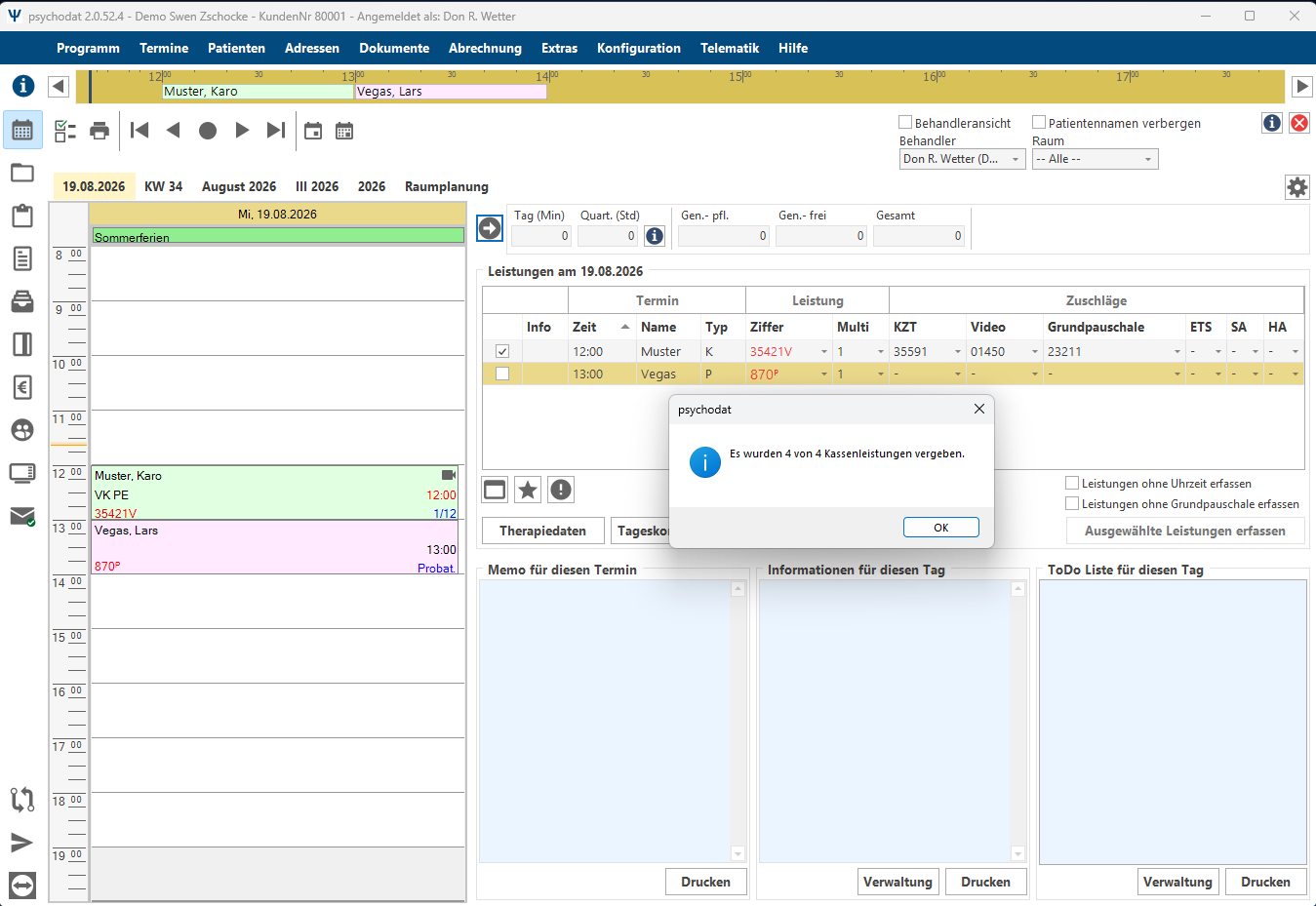Go to the previous day arrow
Viewport: 1316px width, 906px height.
(x=174, y=131)
